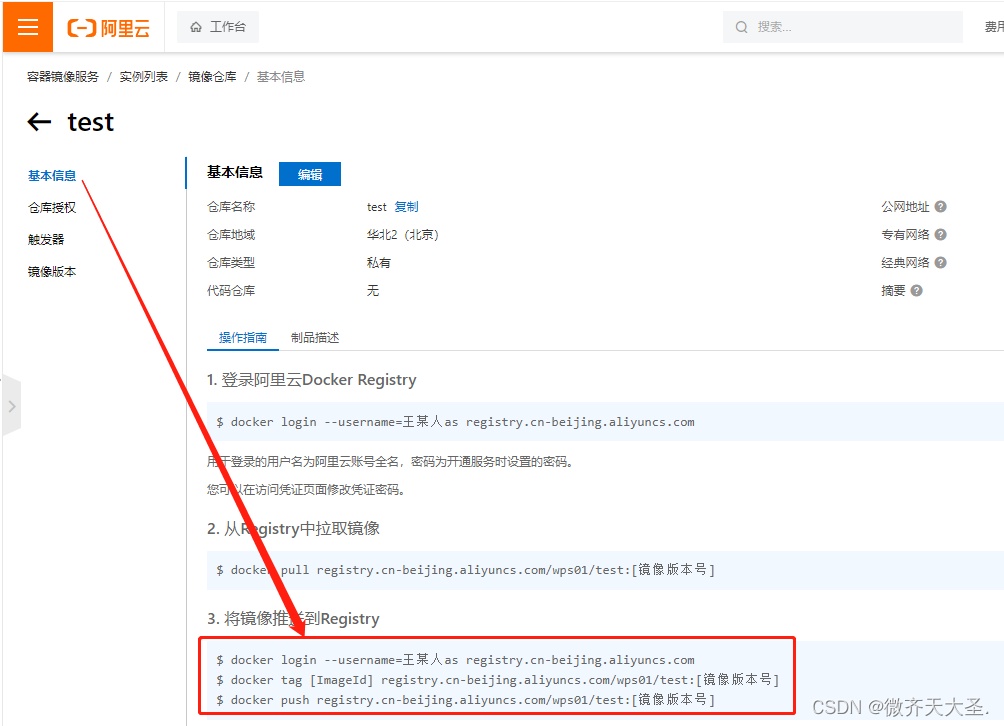Click help icon beside 摘要
This screenshot has height=726, width=1004.
916,291
